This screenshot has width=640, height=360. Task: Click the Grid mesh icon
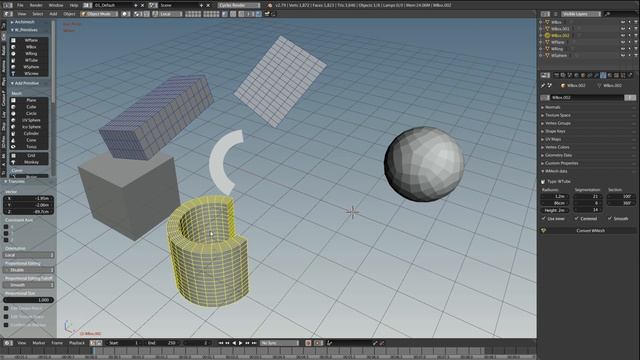[x=13, y=156]
